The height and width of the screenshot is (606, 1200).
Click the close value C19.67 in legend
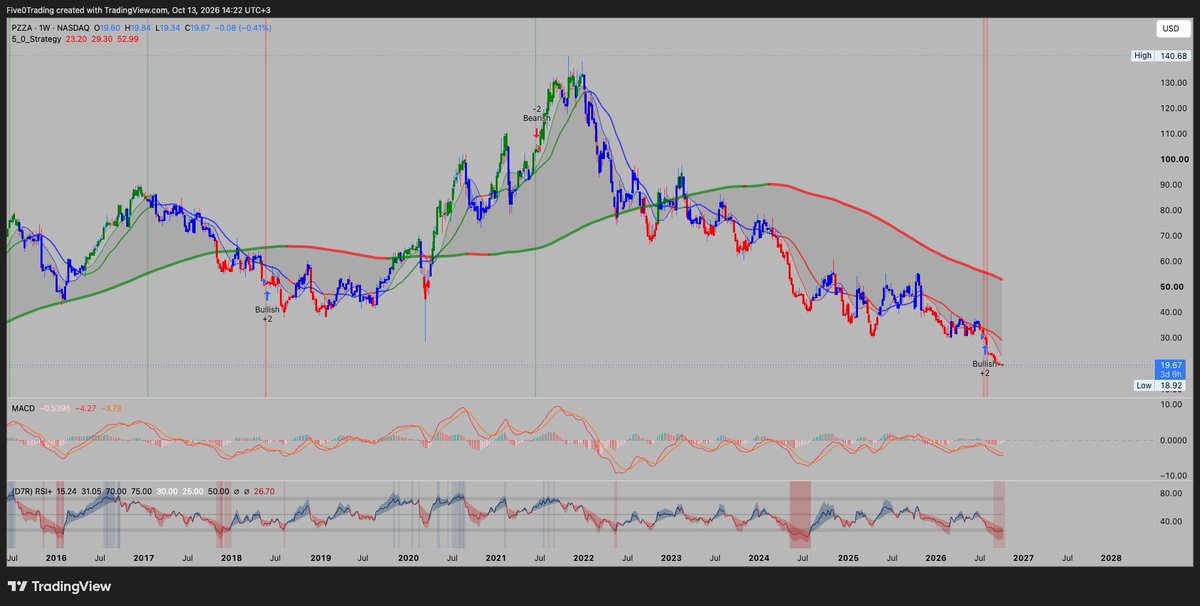[198, 29]
